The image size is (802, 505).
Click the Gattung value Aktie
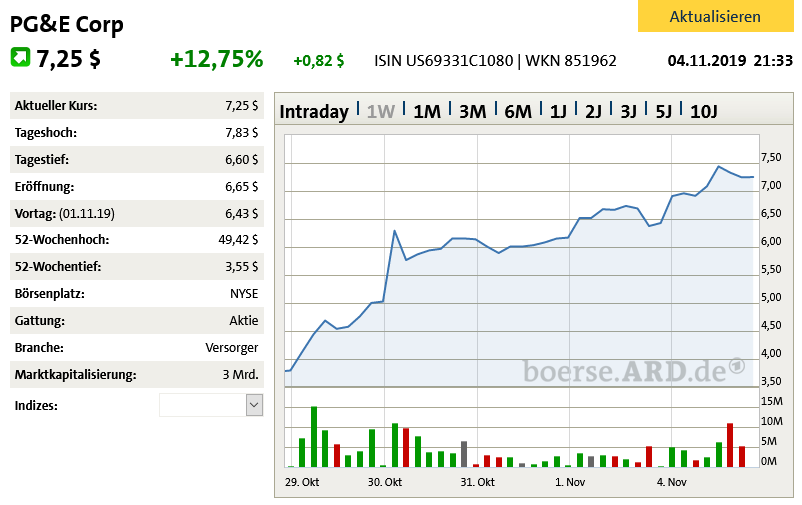[243, 320]
